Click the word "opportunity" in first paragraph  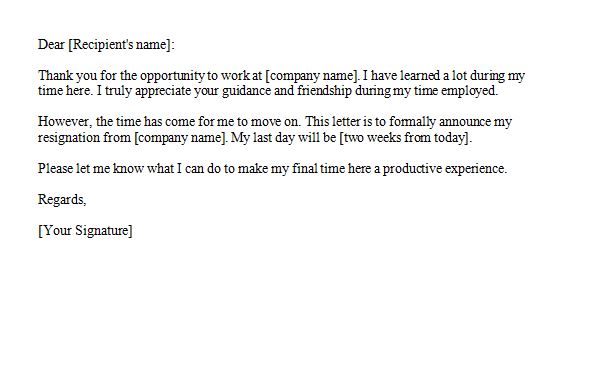173,76
